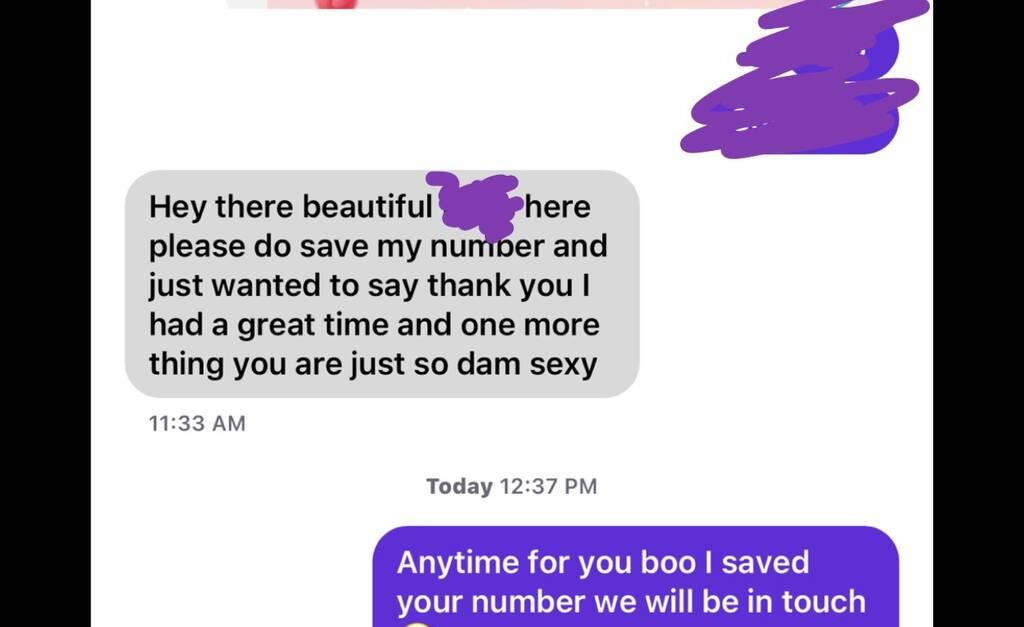1024x627 pixels.
Task: Click the bold "Today" label
Action: [459, 486]
